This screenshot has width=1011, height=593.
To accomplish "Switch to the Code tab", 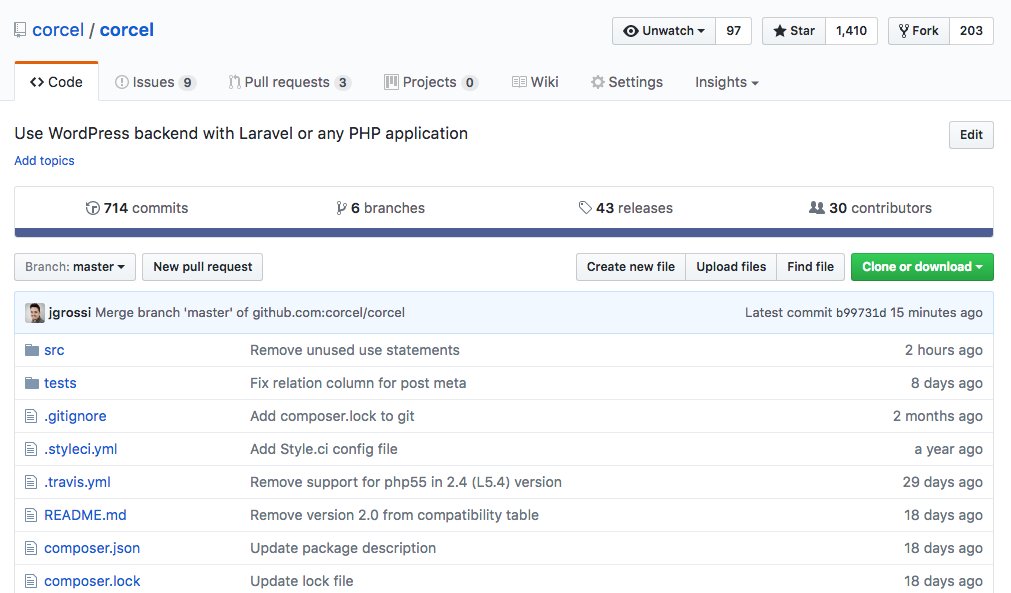I will point(56,82).
